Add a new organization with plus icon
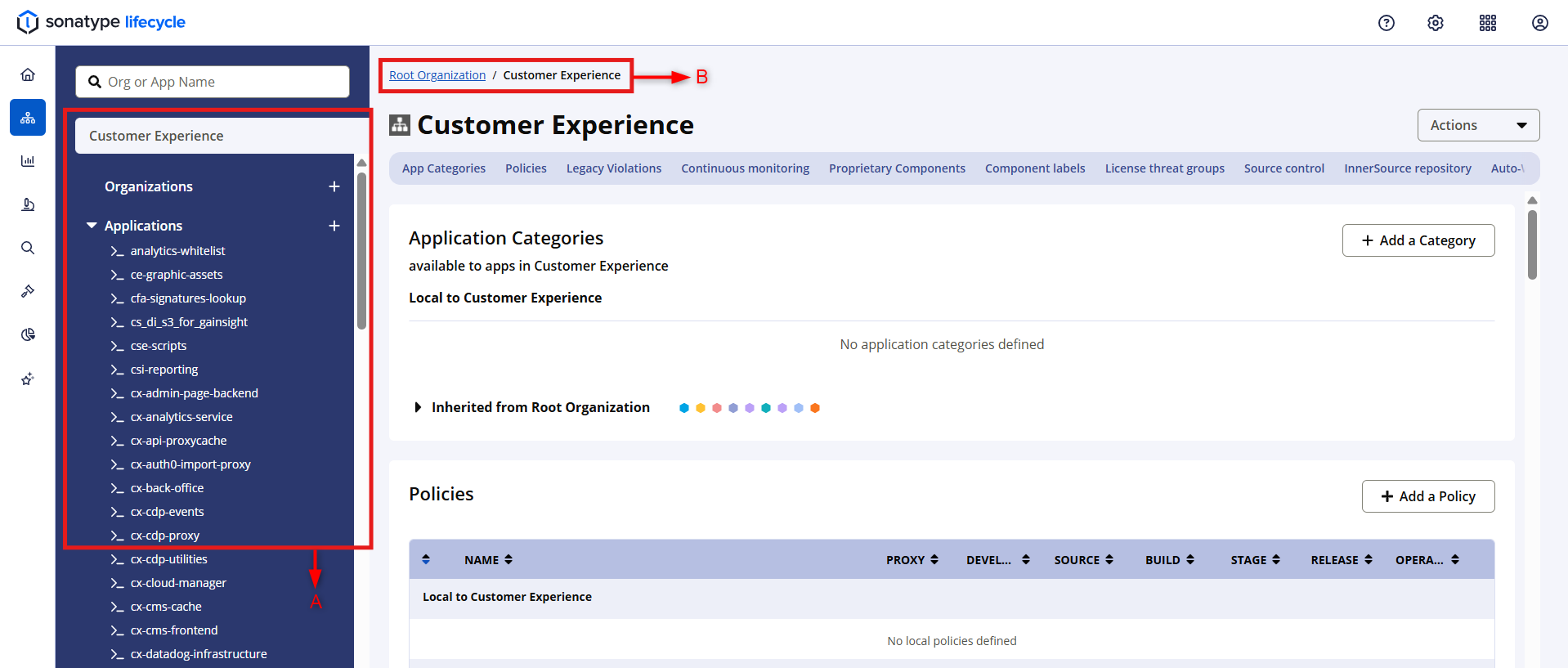The image size is (1568, 668). pyautogui.click(x=334, y=186)
